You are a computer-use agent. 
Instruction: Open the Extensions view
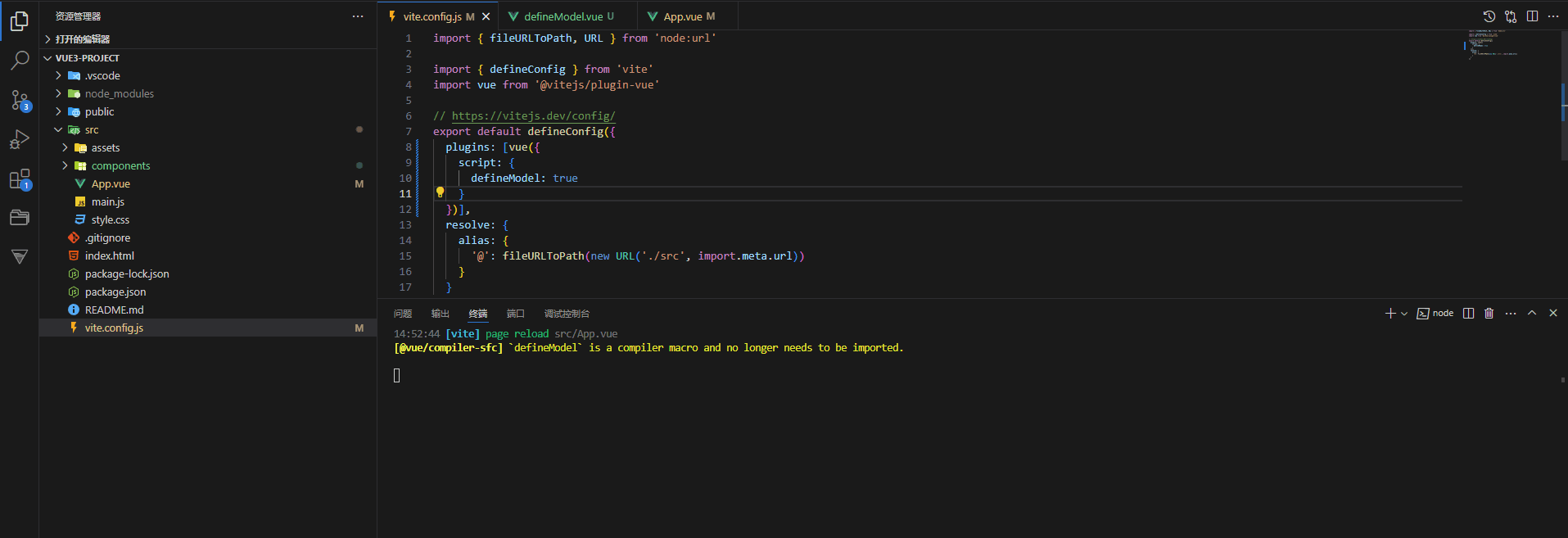coord(20,179)
